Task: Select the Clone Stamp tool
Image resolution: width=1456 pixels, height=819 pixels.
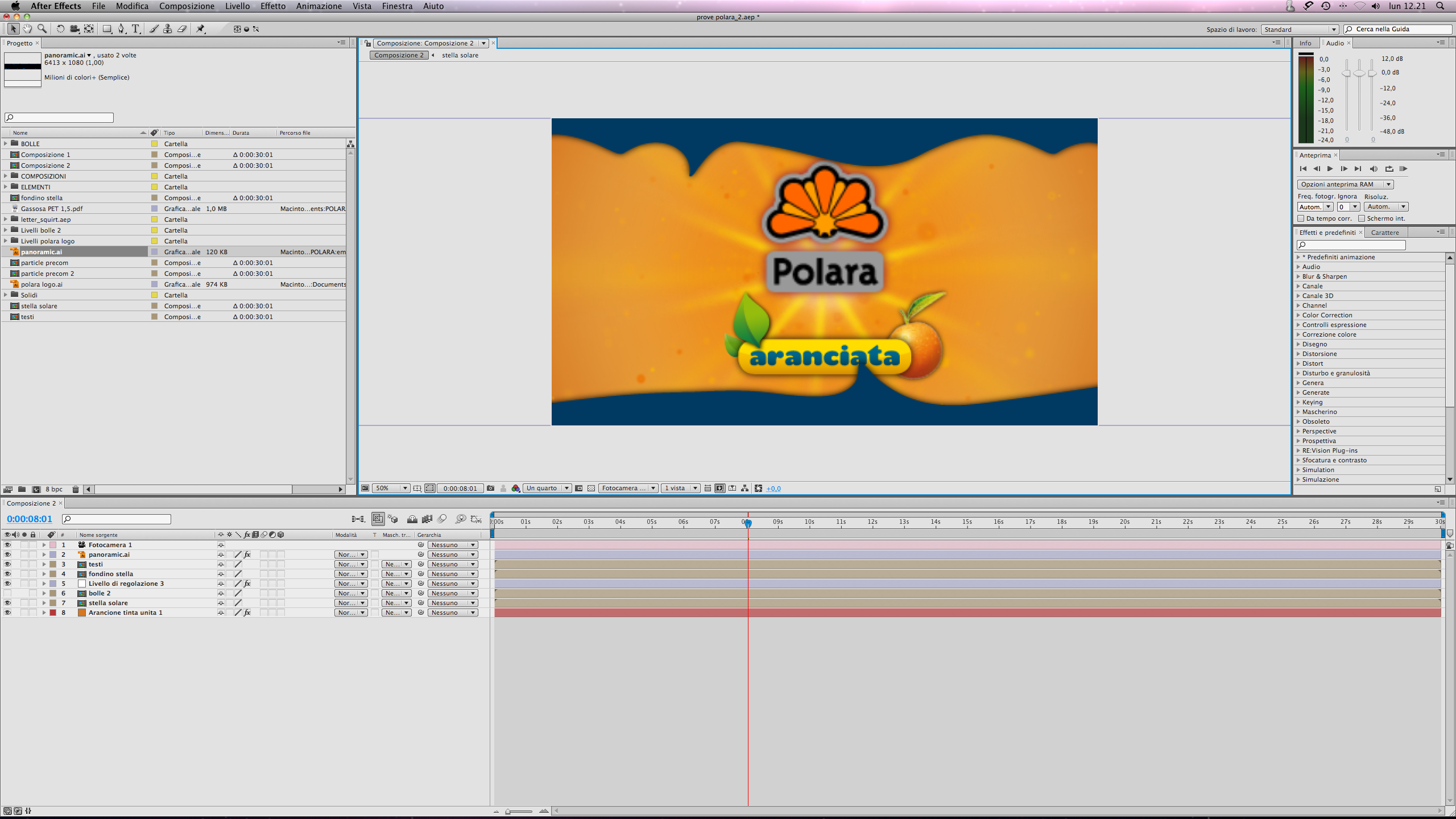Action: coord(168,29)
